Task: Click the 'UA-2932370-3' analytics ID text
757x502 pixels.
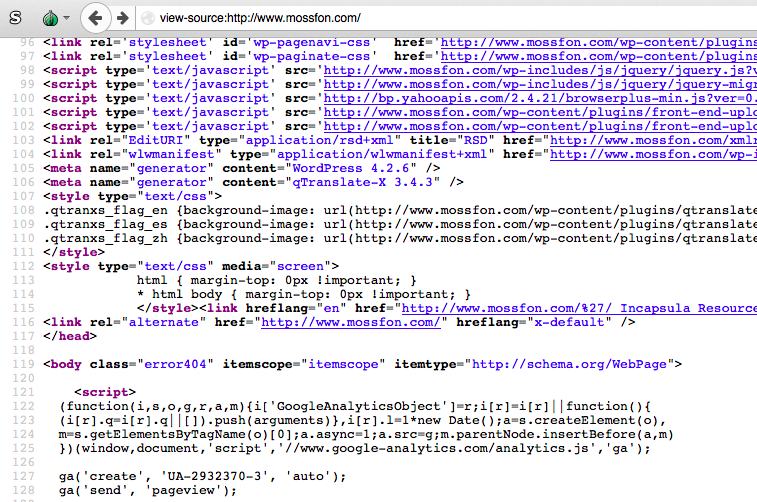Action: tap(214, 476)
